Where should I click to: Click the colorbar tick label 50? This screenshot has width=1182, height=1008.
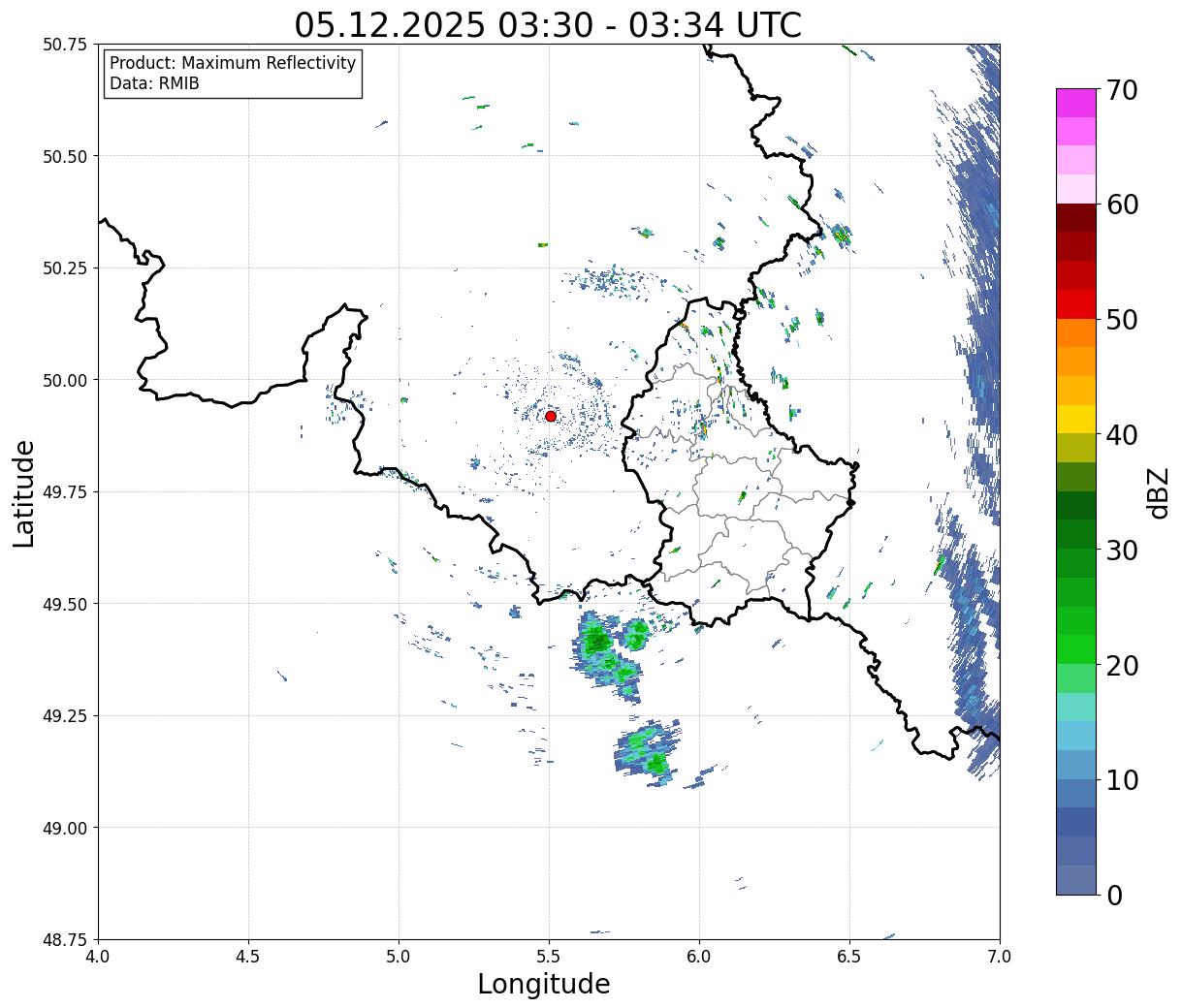point(1123,320)
